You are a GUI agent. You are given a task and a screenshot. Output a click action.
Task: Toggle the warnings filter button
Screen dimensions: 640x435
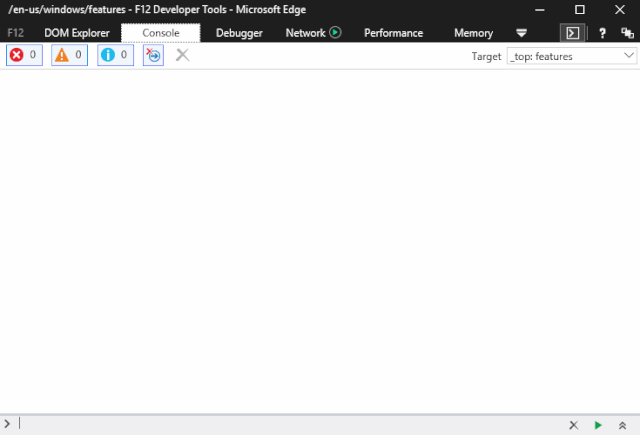point(69,55)
